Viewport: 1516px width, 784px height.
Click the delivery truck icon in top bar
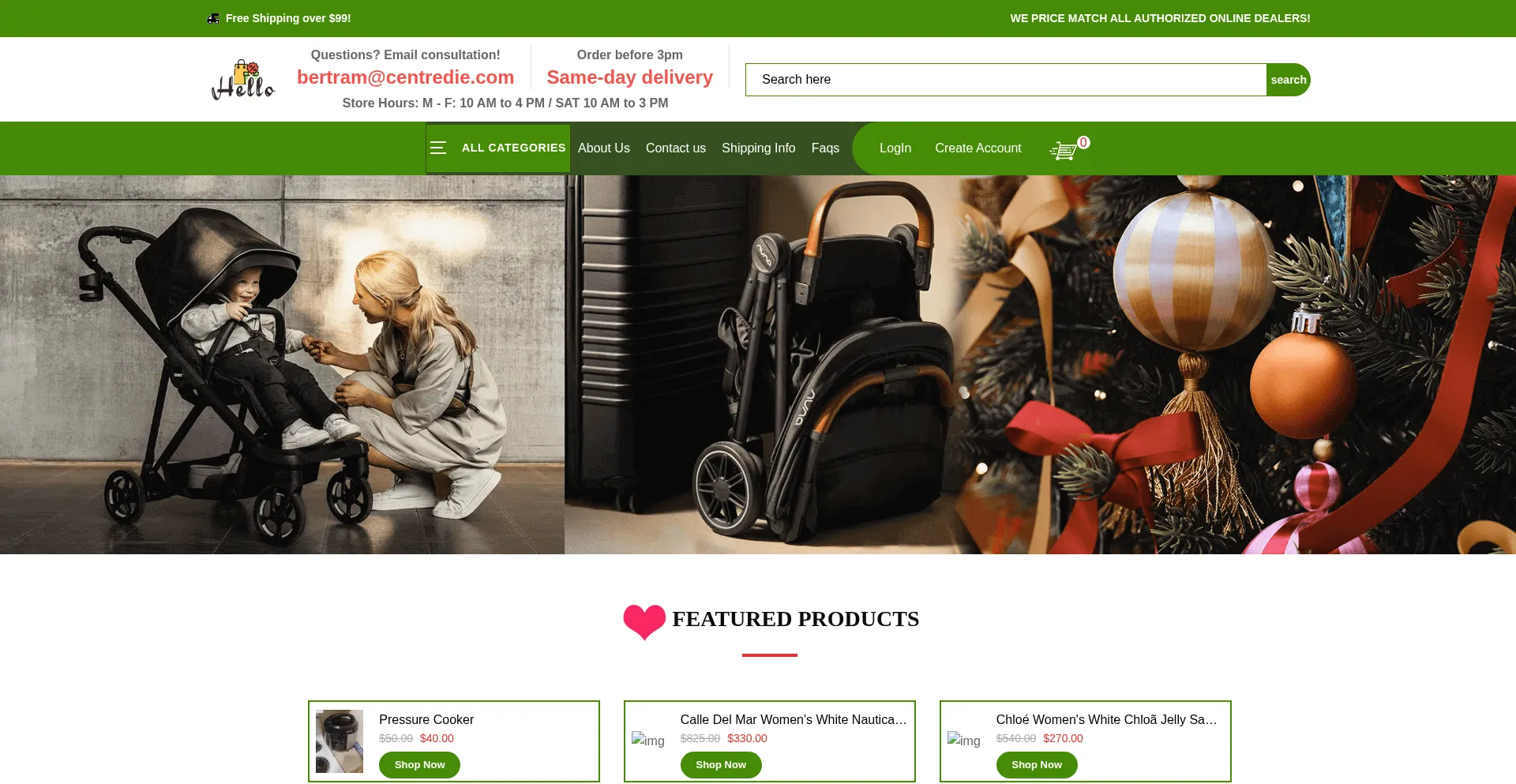click(x=213, y=18)
